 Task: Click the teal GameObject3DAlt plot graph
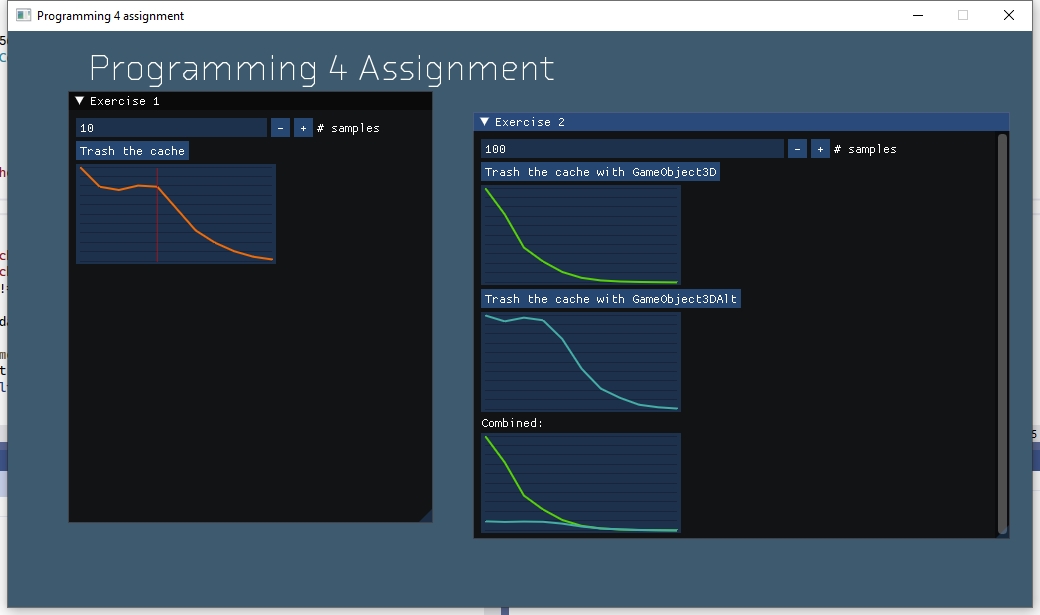tap(581, 362)
